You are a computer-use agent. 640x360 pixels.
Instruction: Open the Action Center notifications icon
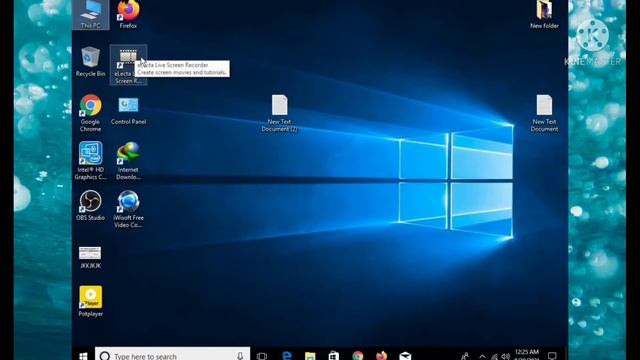pyautogui.click(x=552, y=356)
